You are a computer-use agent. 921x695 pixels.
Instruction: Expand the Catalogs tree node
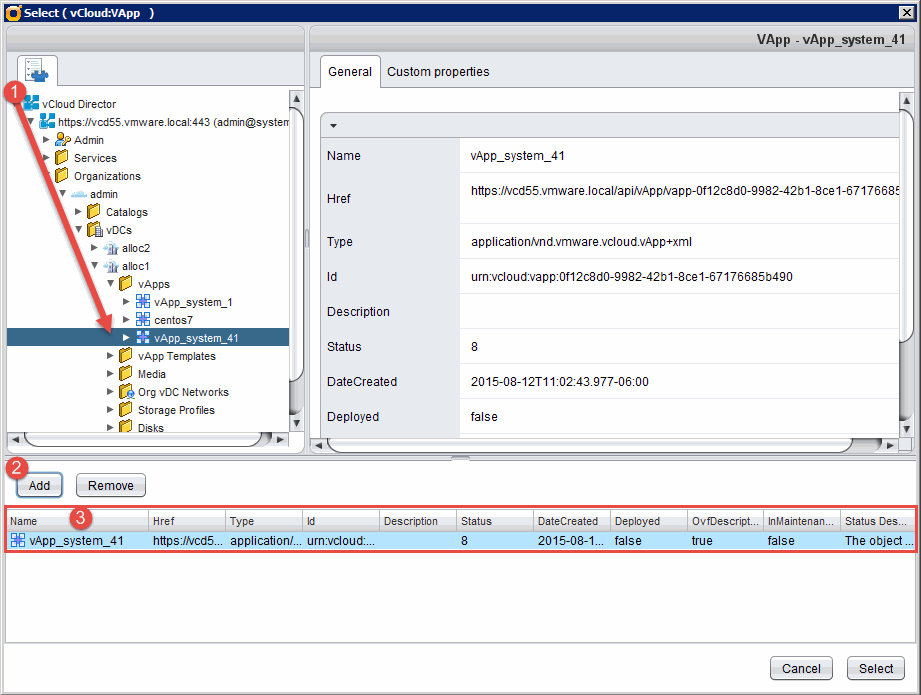pyautogui.click(x=79, y=212)
